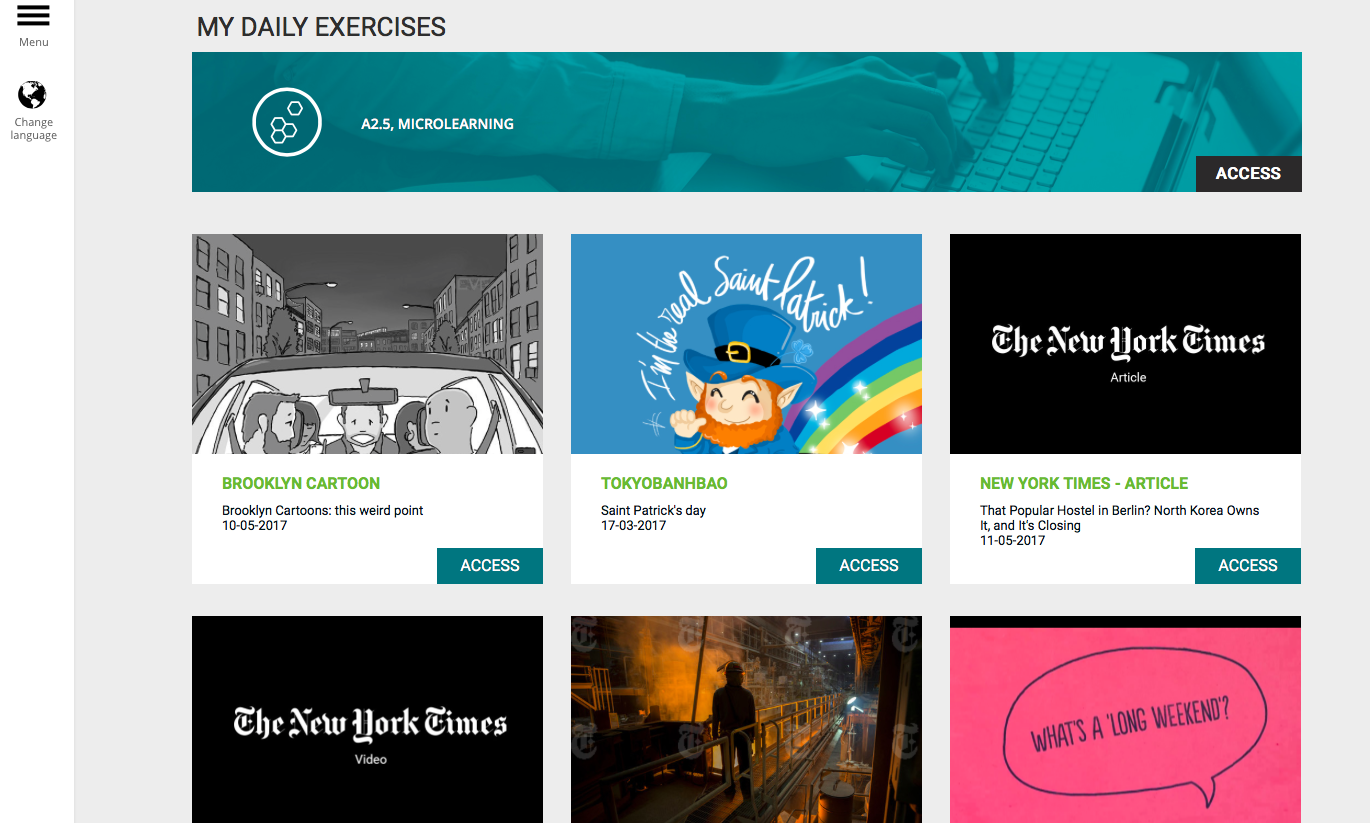This screenshot has width=1370, height=823.
Task: Open the steel factory photo thumbnail
Action: coord(746,719)
